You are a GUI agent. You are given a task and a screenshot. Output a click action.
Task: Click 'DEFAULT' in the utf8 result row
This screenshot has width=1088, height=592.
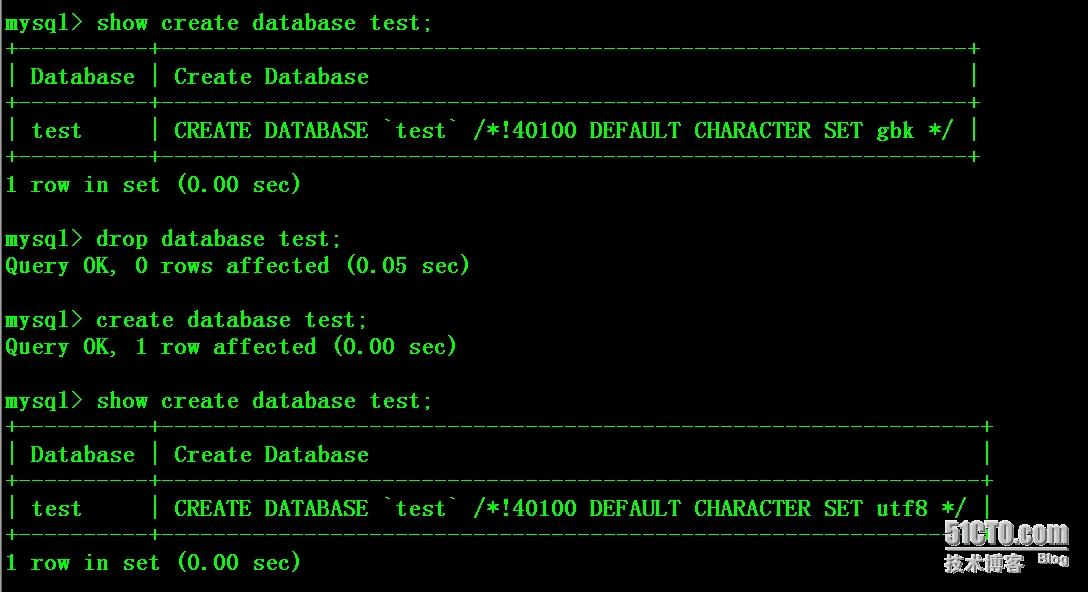pos(635,508)
